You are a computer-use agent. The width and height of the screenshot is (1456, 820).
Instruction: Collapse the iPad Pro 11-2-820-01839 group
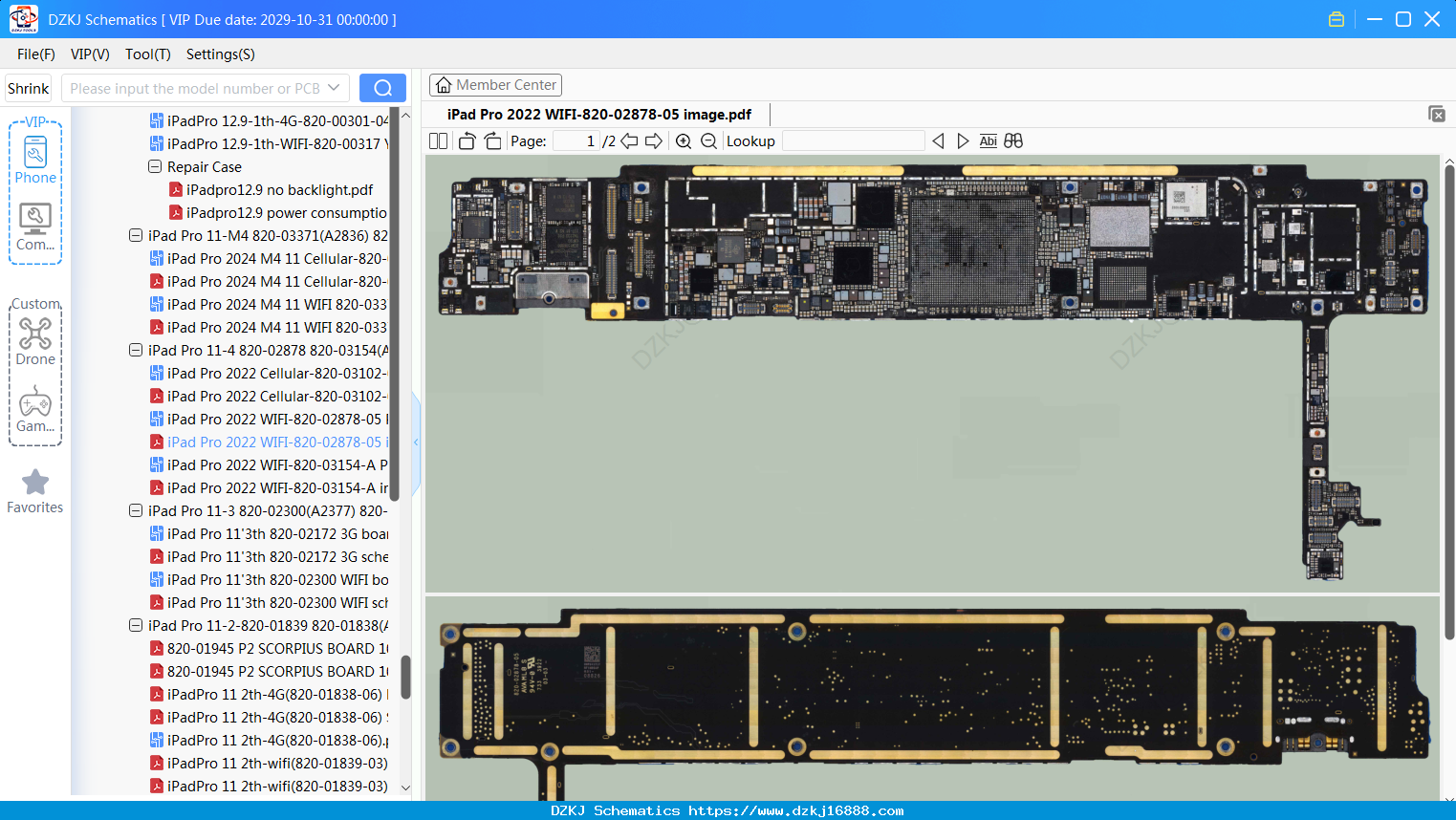click(136, 626)
